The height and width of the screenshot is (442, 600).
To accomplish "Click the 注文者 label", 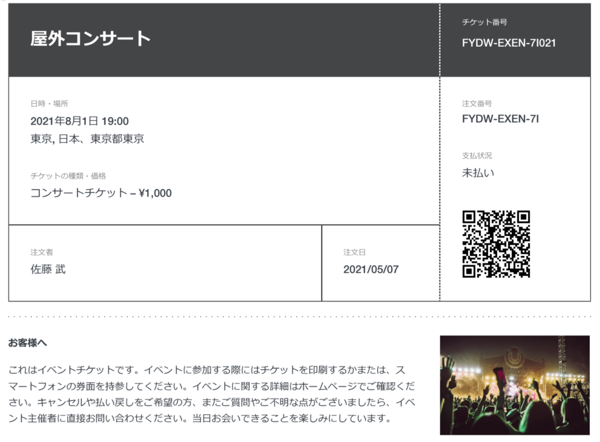I will click(x=42, y=252).
